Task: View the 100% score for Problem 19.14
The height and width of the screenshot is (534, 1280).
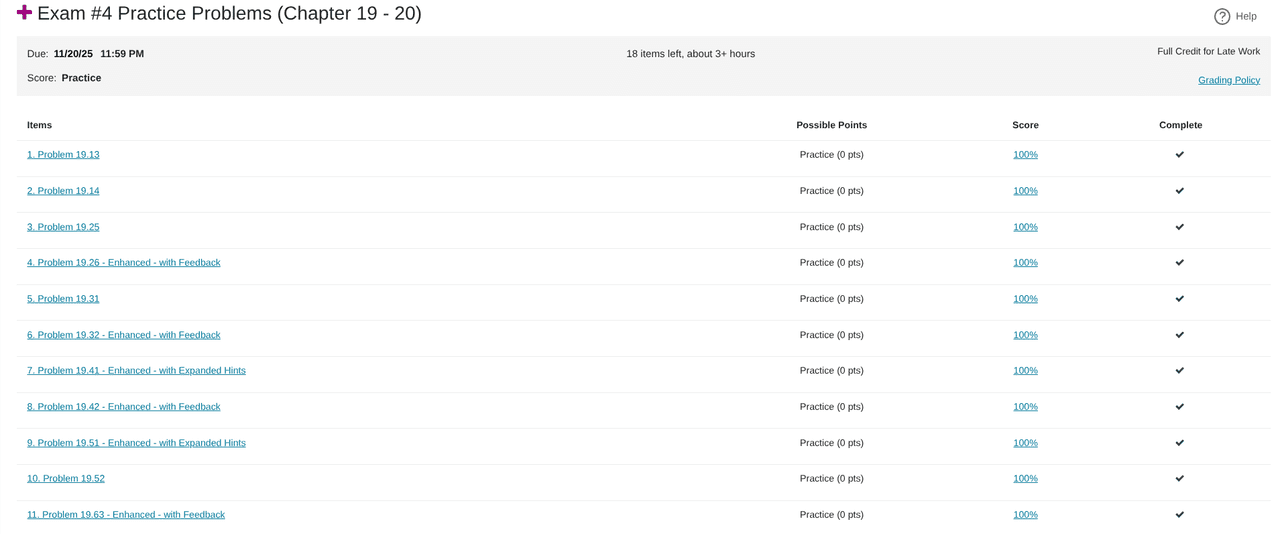Action: click(1025, 191)
